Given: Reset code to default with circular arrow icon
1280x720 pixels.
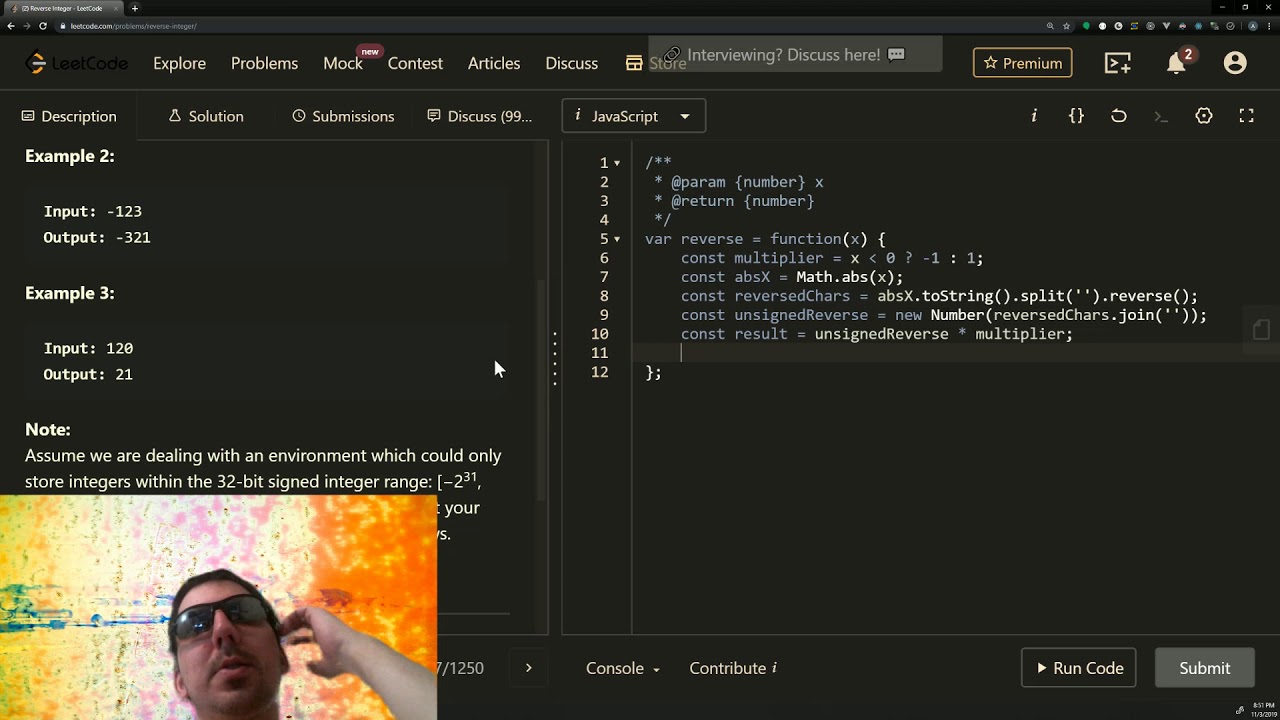Looking at the screenshot, I should (x=1119, y=116).
